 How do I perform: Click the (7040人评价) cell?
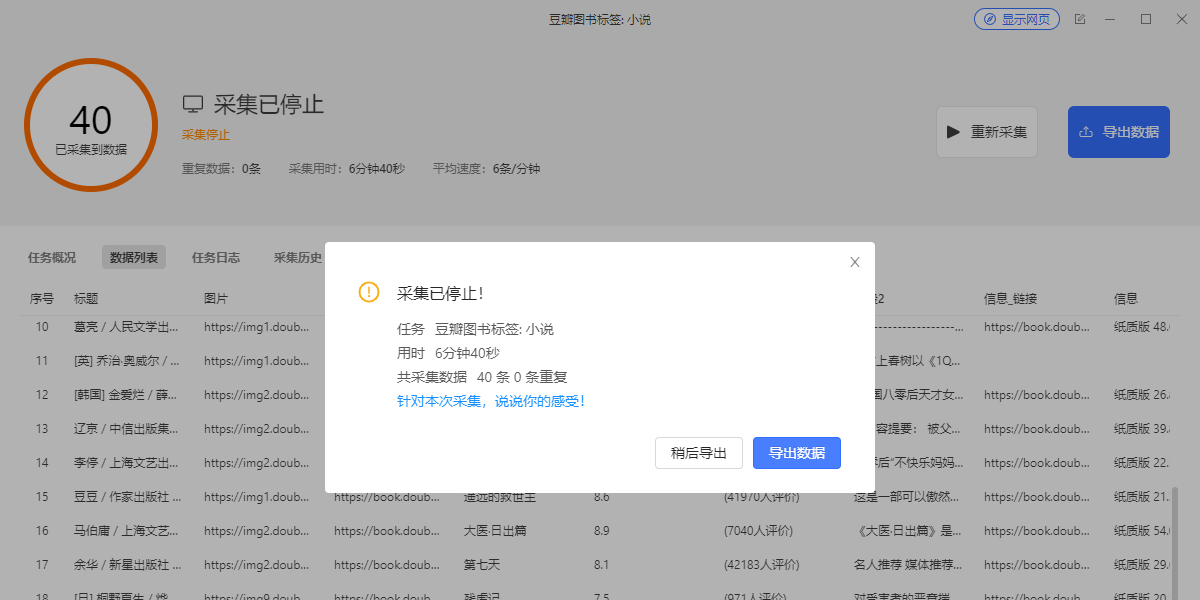(759, 530)
